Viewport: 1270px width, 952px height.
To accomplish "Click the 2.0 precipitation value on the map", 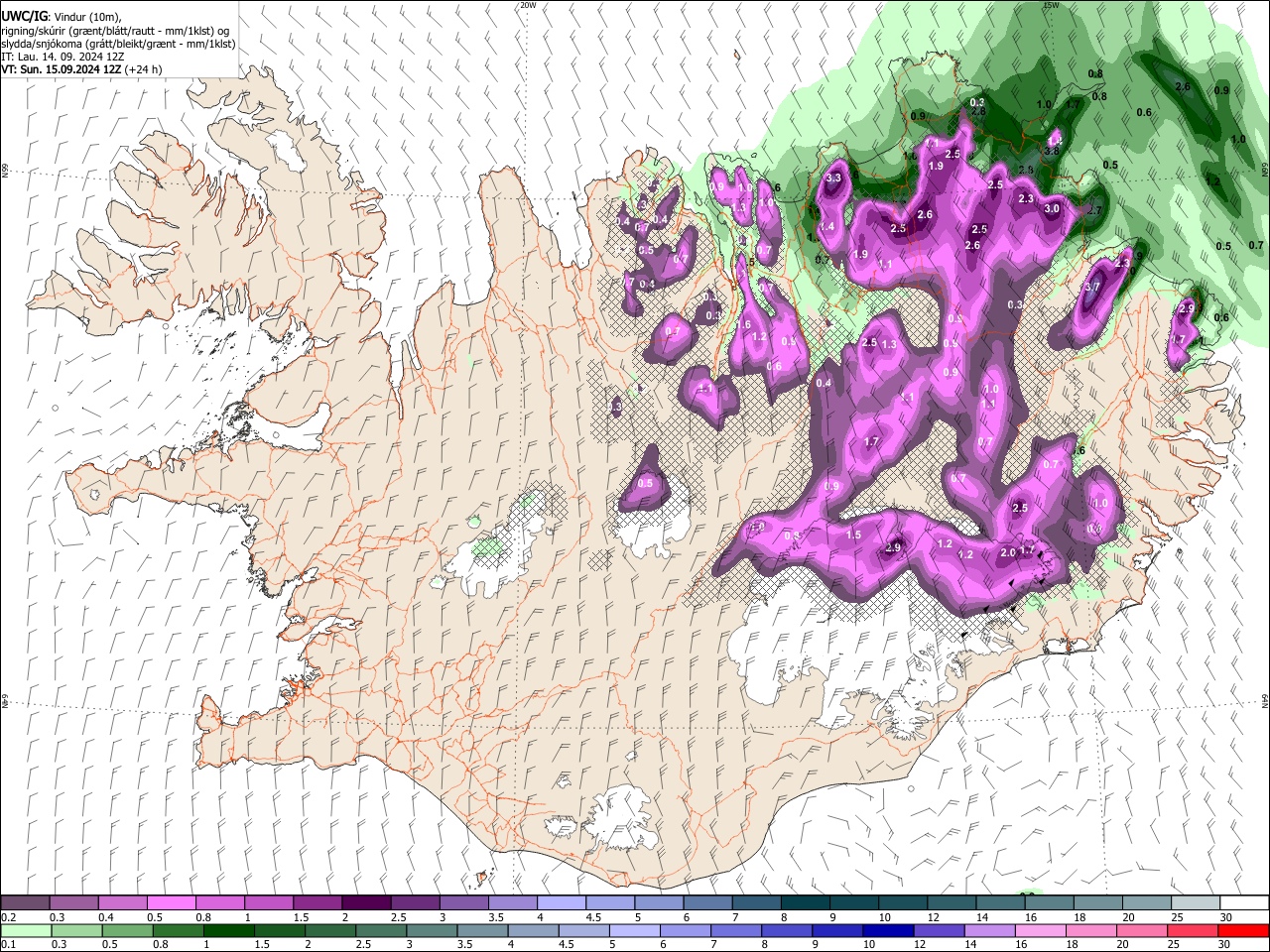I will (x=1008, y=553).
